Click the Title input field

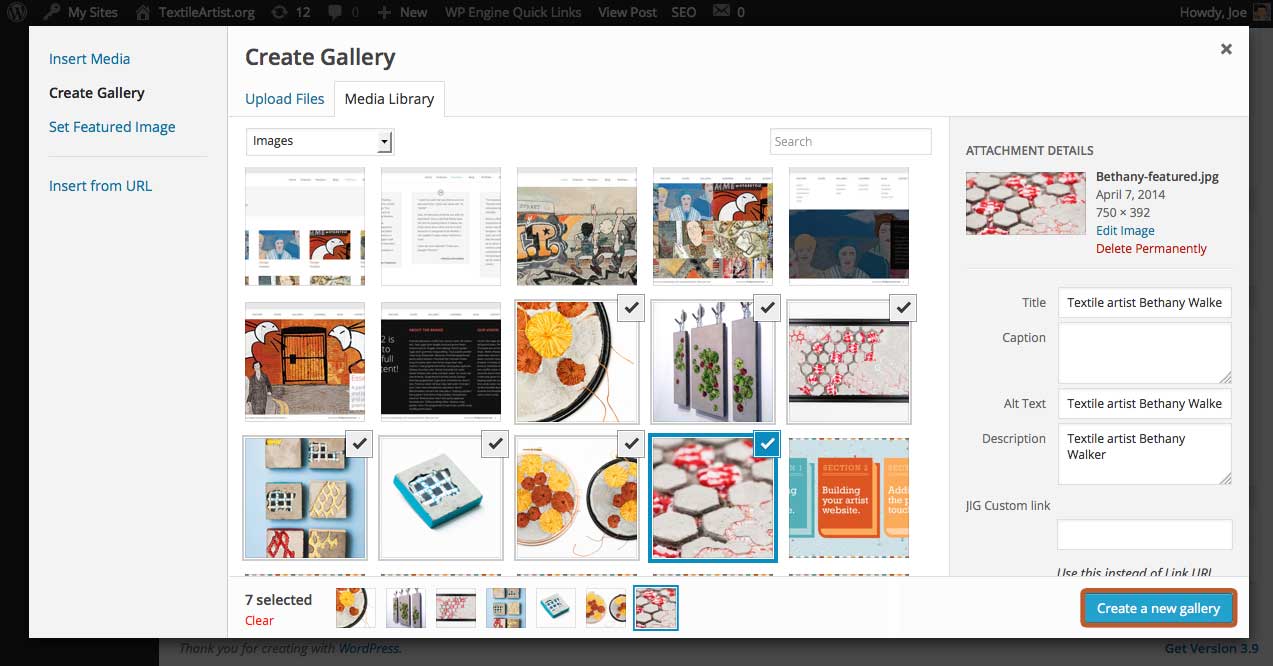(1144, 303)
